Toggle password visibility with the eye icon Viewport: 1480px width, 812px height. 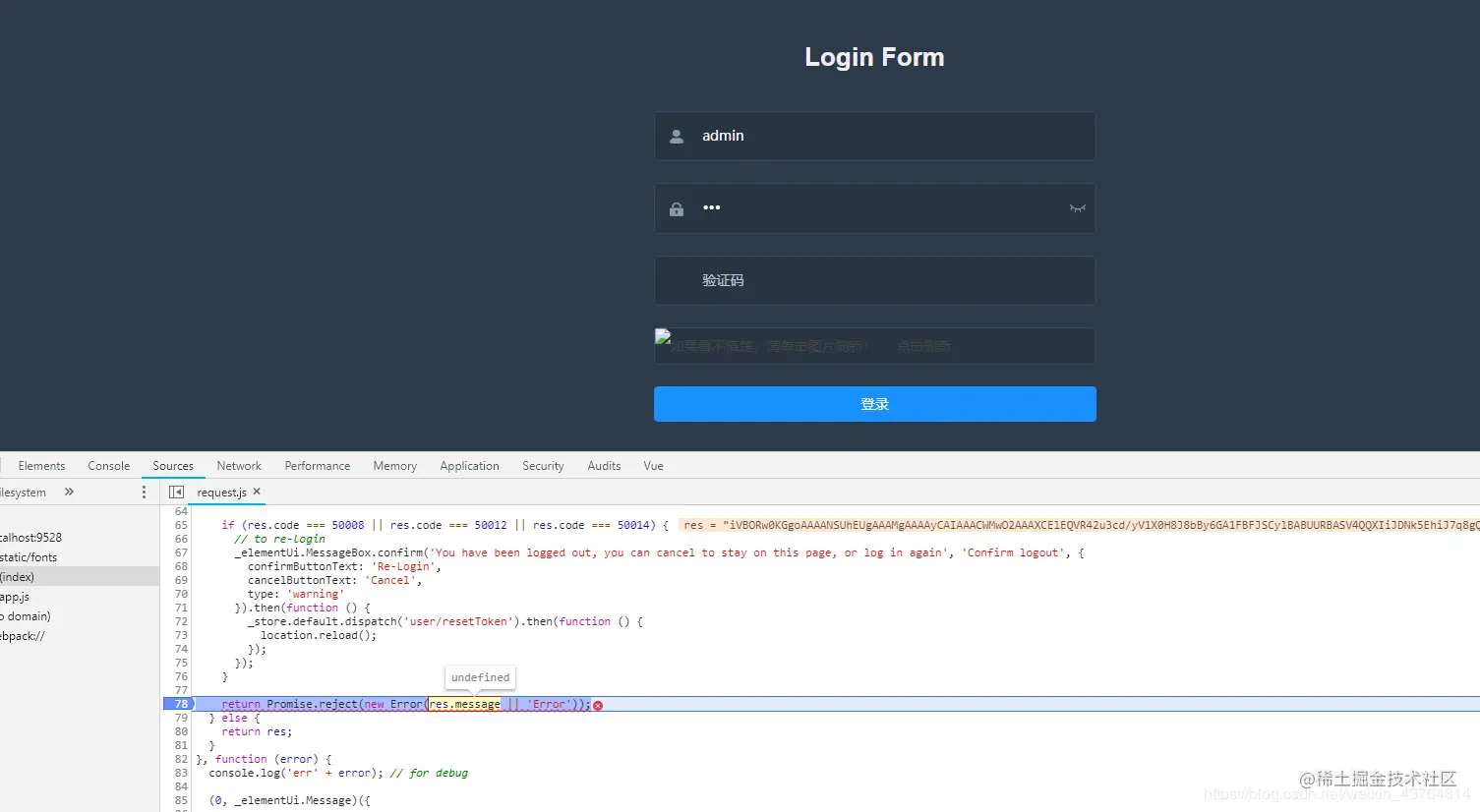pos(1078,208)
